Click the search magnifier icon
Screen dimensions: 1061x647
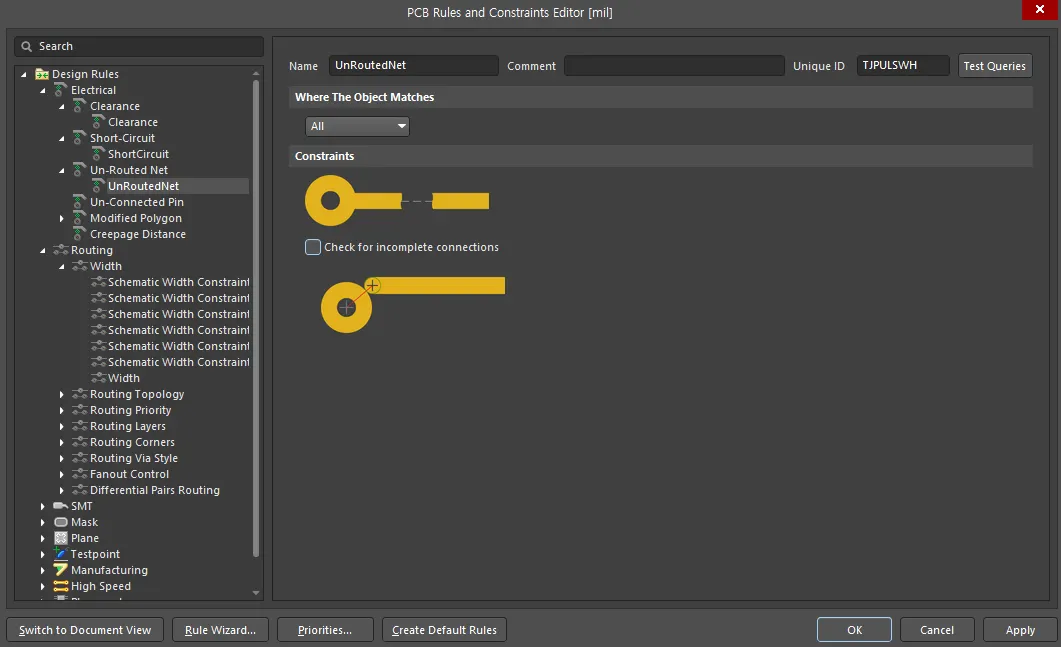pyautogui.click(x=26, y=47)
